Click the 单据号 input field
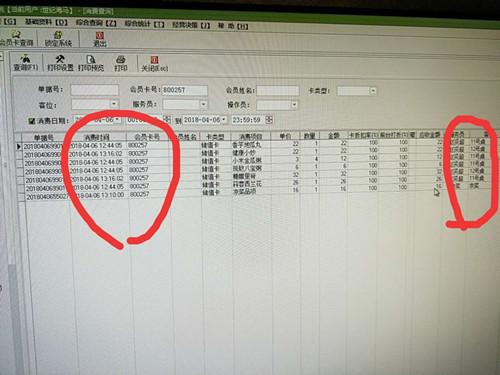The height and width of the screenshot is (375, 500). pyautogui.click(x=95, y=90)
